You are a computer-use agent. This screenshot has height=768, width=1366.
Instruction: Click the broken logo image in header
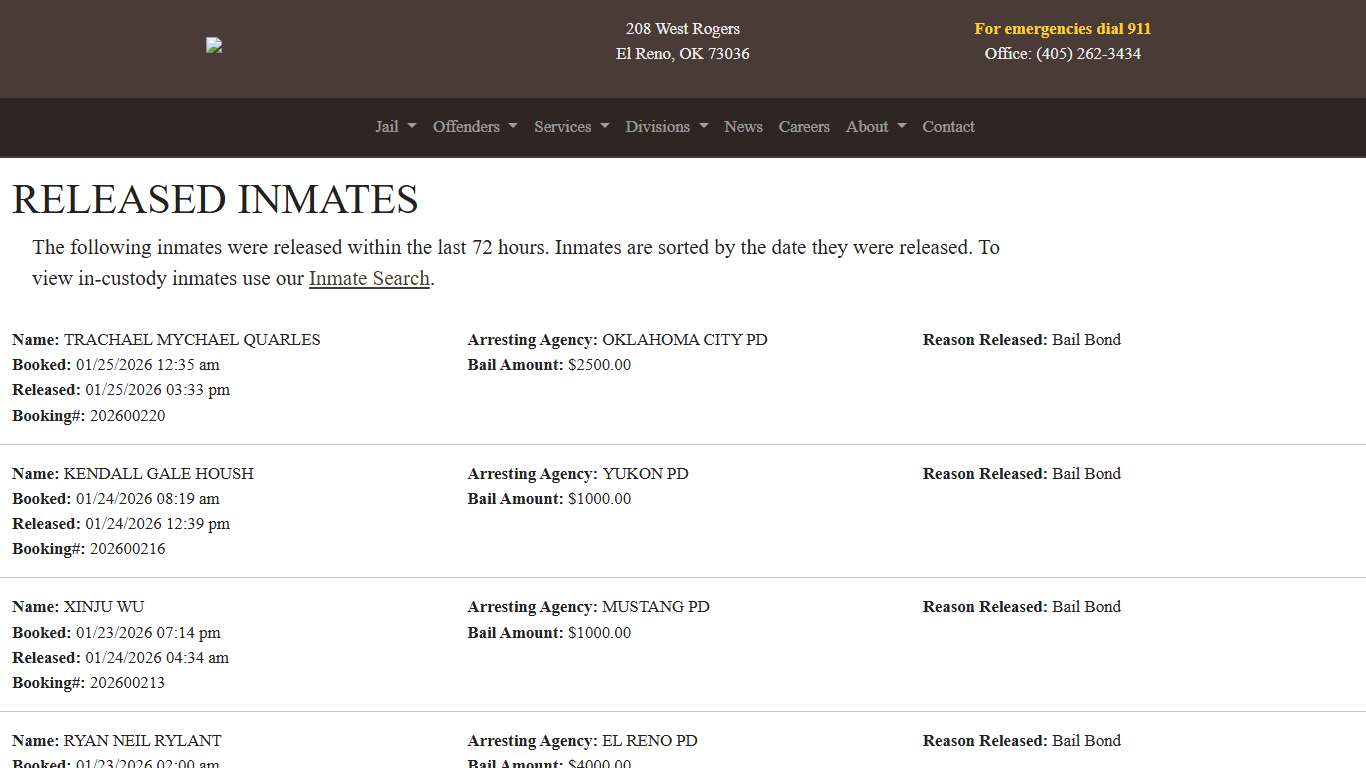[x=214, y=45]
